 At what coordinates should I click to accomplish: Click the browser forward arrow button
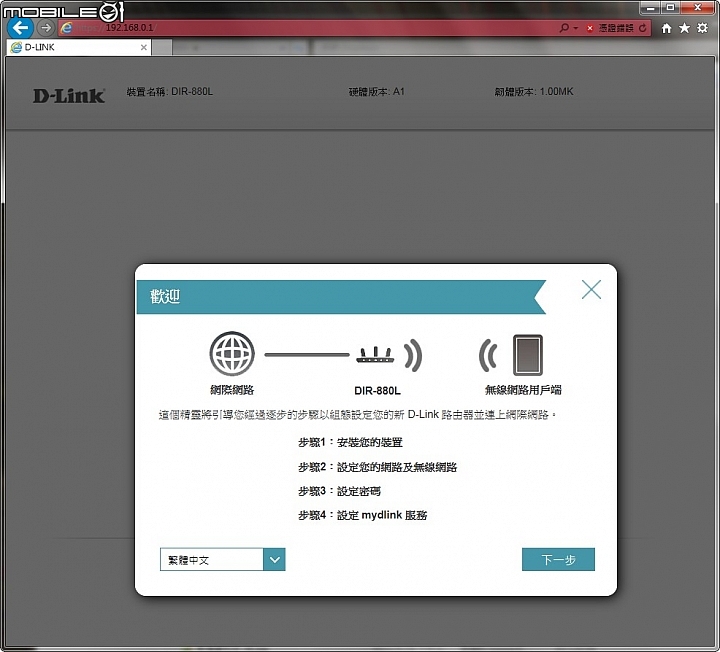tap(45, 28)
